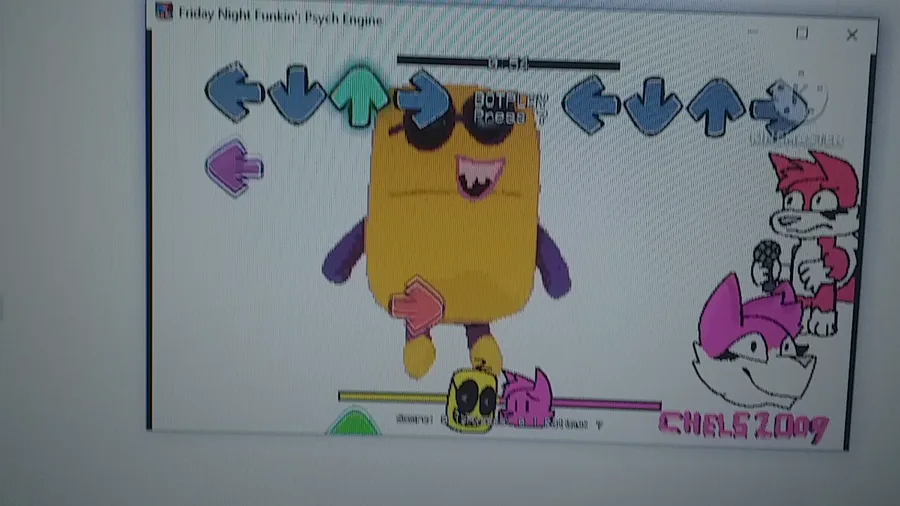Viewport: 900px width, 506px height.
Task: Click the song time progress bar
Action: click(508, 63)
